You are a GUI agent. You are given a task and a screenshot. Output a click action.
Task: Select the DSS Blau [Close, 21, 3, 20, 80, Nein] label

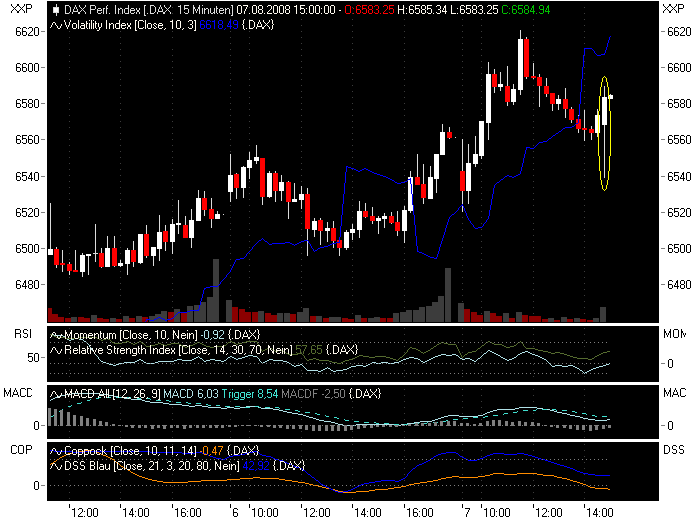point(152,466)
